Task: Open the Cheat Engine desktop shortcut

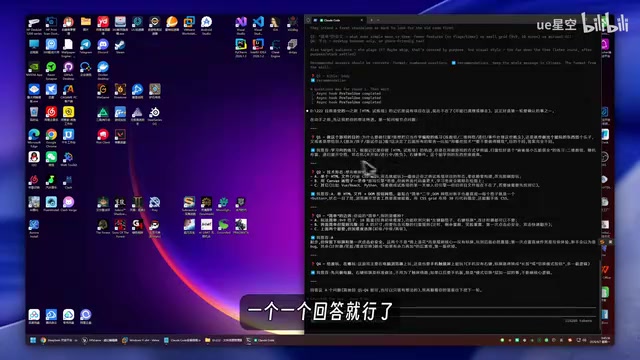Action: (276, 47)
